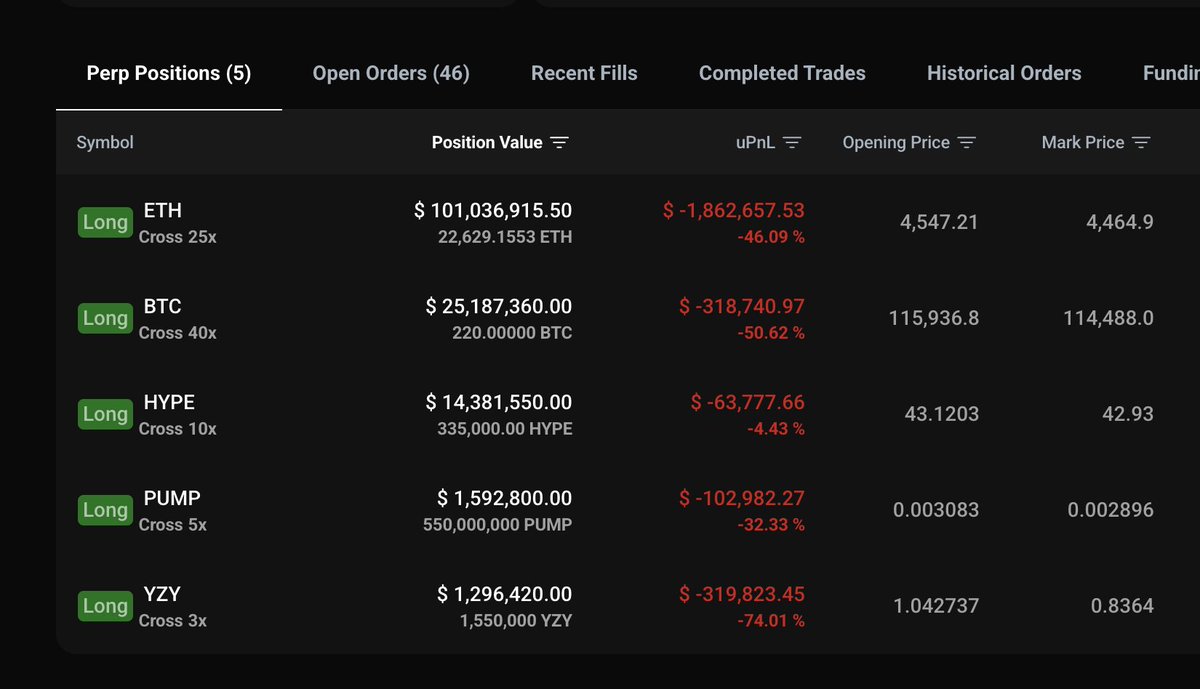1200x689 pixels.
Task: Click the PUMP position value amount
Action: pos(505,498)
